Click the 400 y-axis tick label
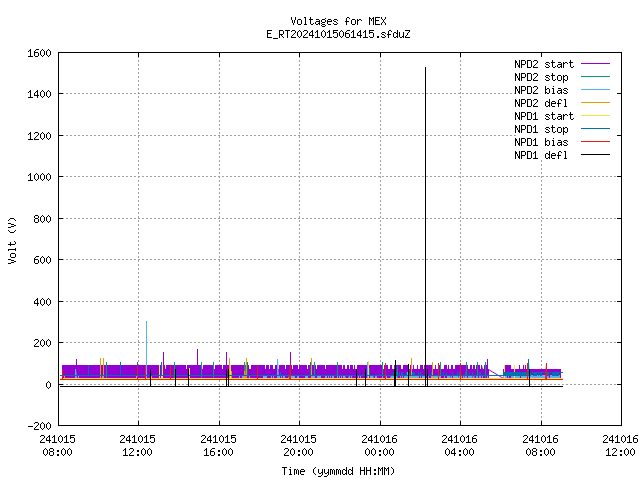640x480 pixels. 42,302
